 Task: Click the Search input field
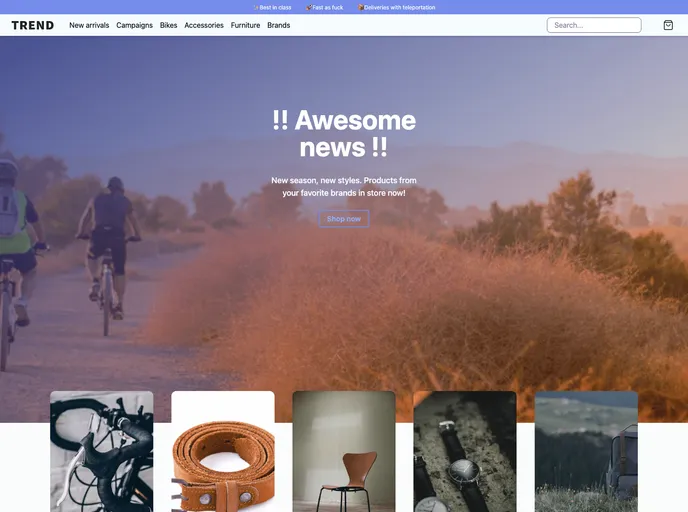(x=594, y=25)
